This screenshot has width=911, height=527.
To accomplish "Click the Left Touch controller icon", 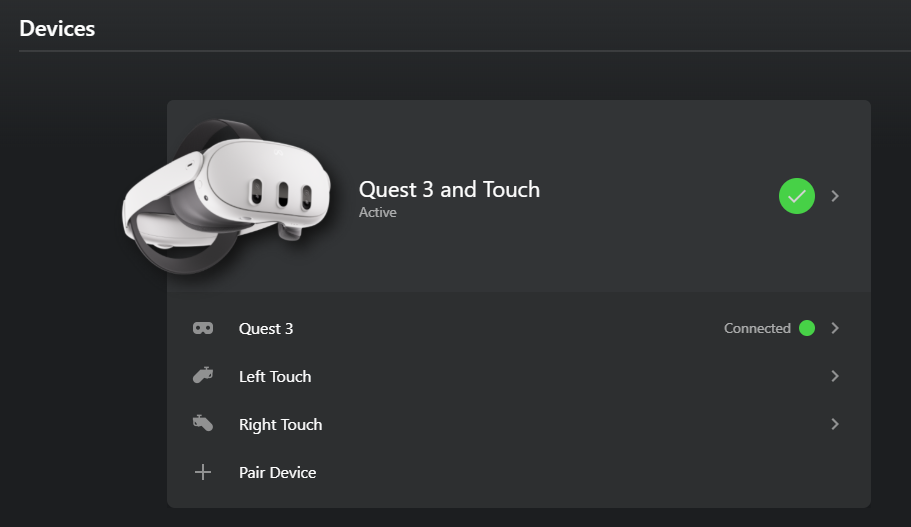I will (x=203, y=376).
